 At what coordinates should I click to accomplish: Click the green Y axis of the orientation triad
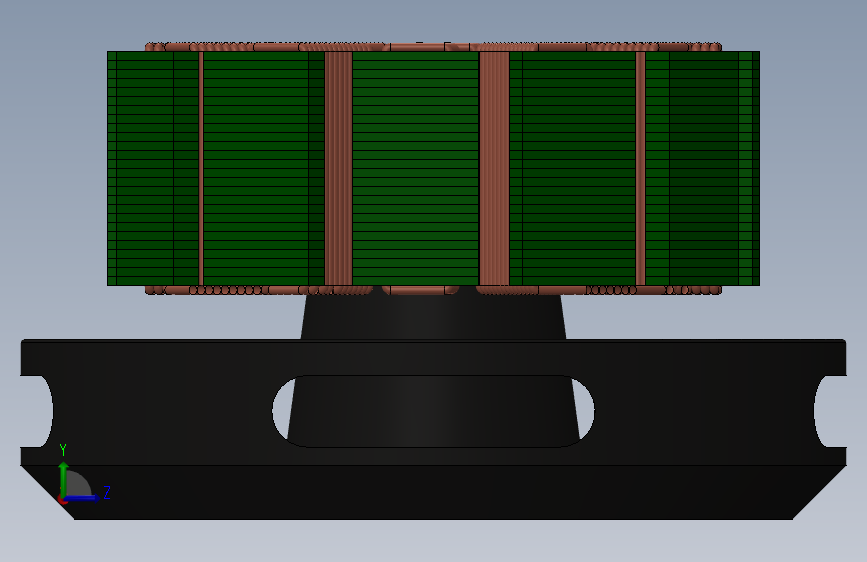(x=64, y=478)
